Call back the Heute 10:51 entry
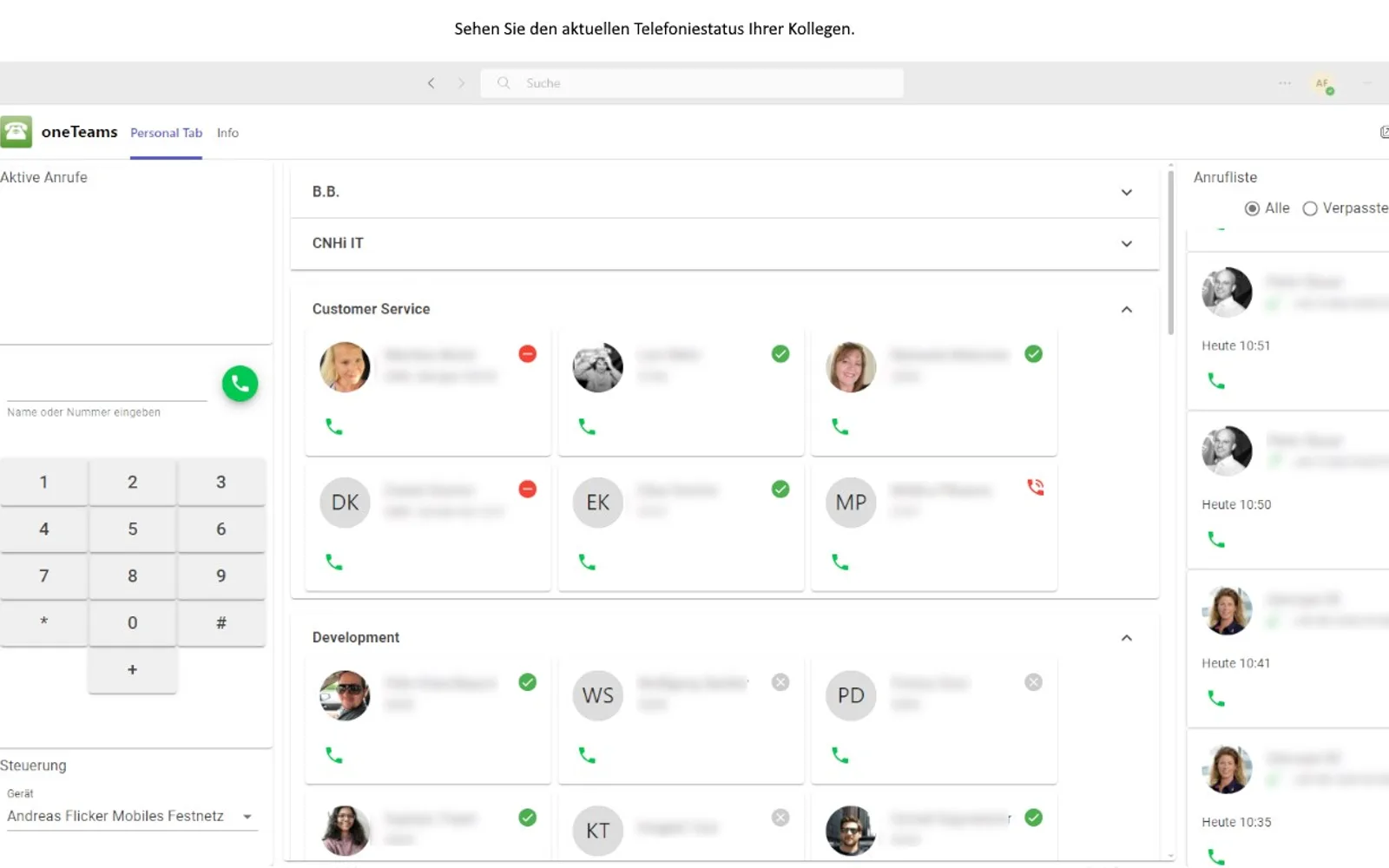The image size is (1389, 868). coord(1217,381)
